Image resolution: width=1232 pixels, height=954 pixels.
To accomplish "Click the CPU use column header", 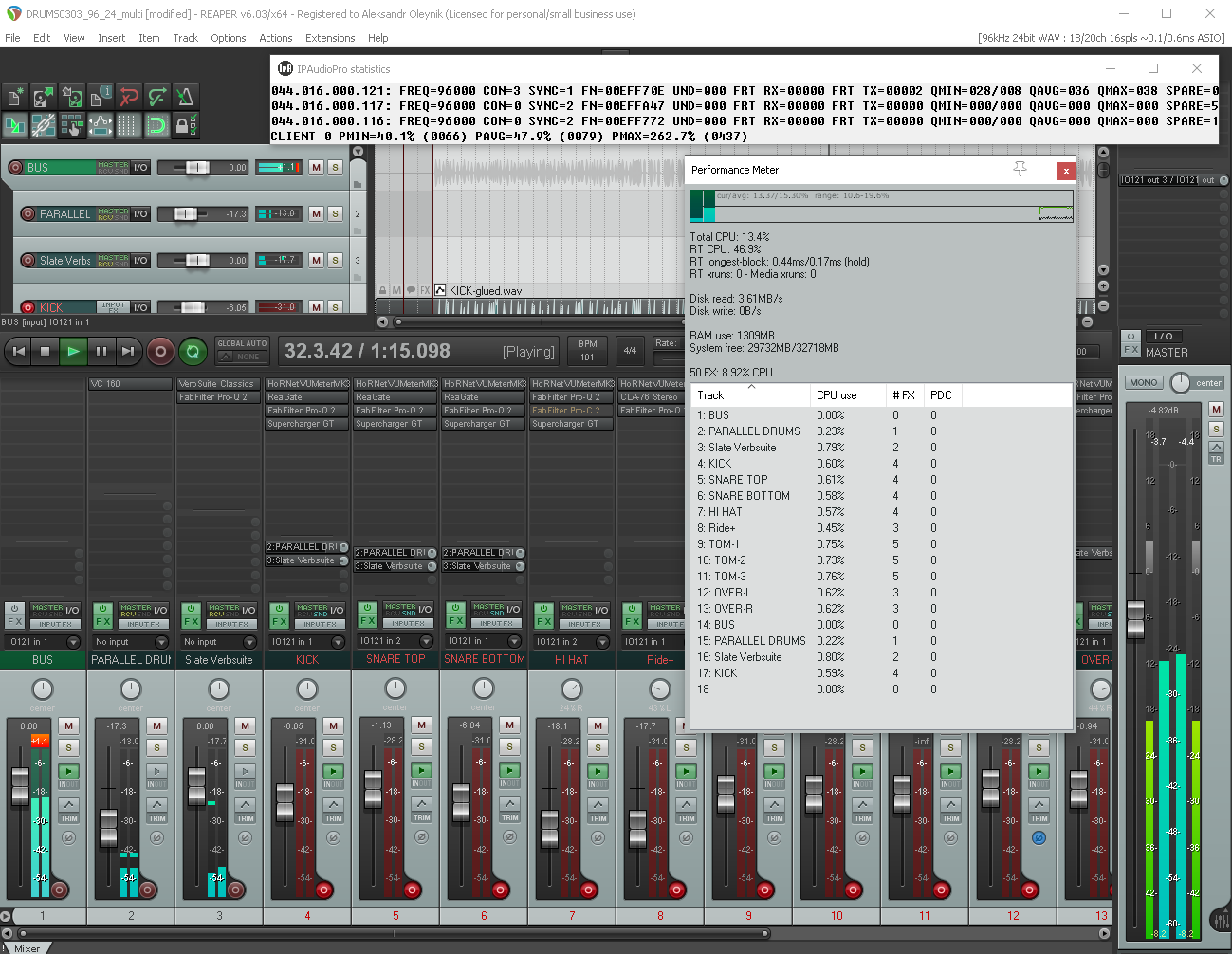I will (x=837, y=395).
